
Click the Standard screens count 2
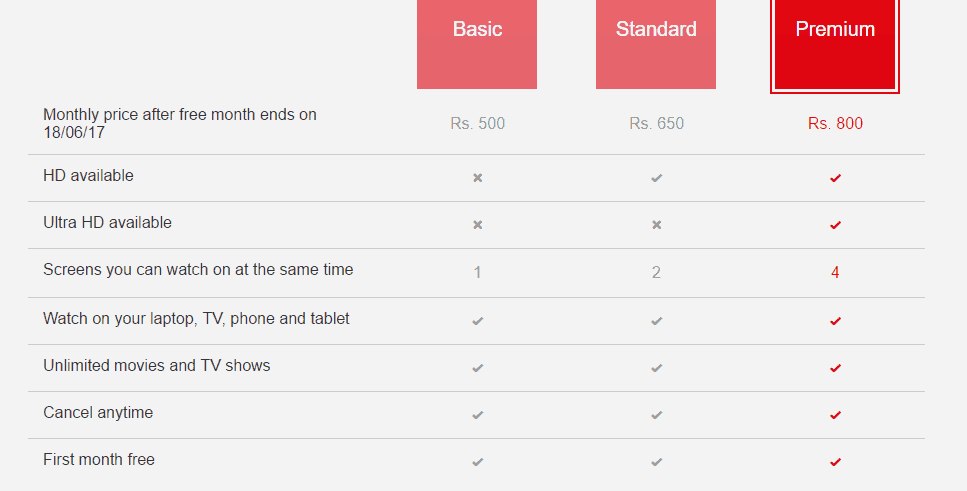click(656, 272)
